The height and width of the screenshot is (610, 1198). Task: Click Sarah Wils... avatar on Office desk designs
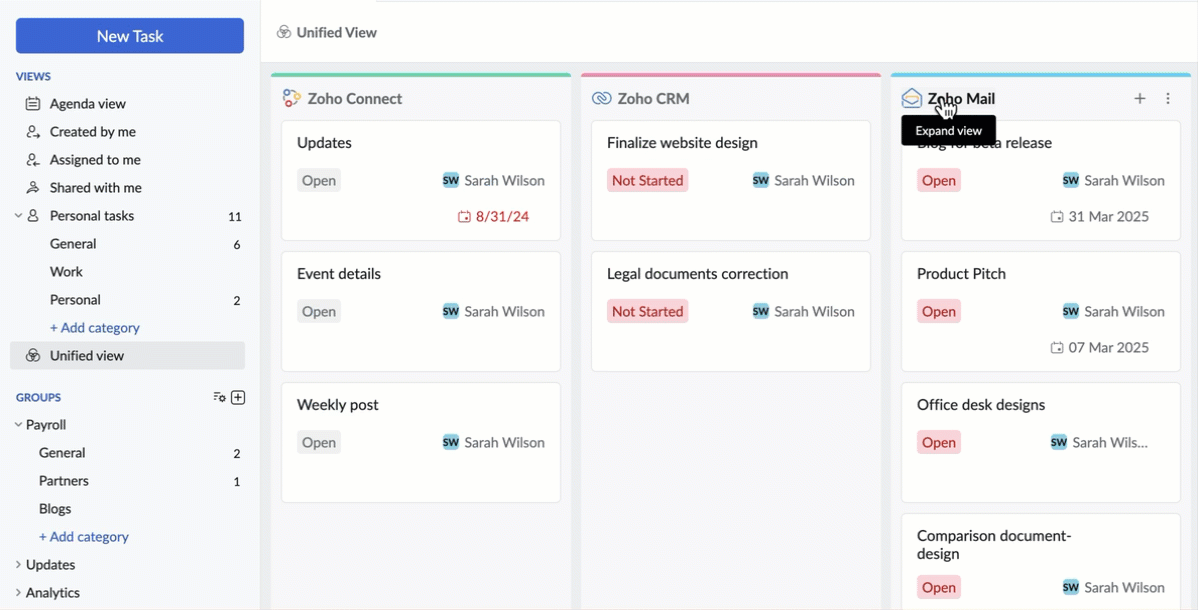coord(1059,442)
